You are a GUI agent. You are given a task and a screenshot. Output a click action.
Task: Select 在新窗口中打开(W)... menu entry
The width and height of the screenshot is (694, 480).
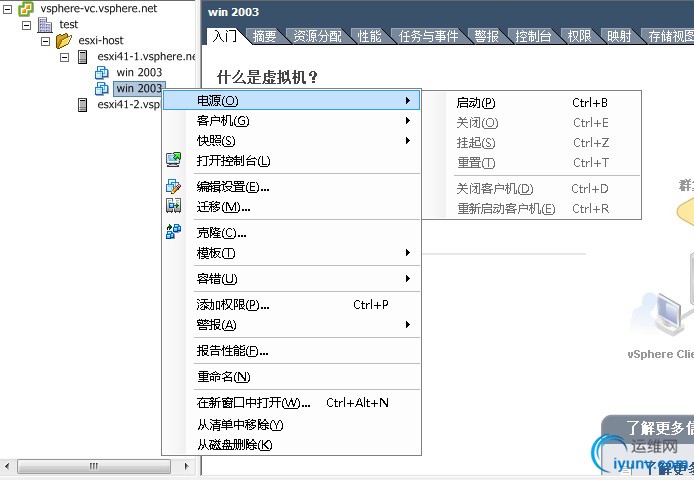[292, 403]
